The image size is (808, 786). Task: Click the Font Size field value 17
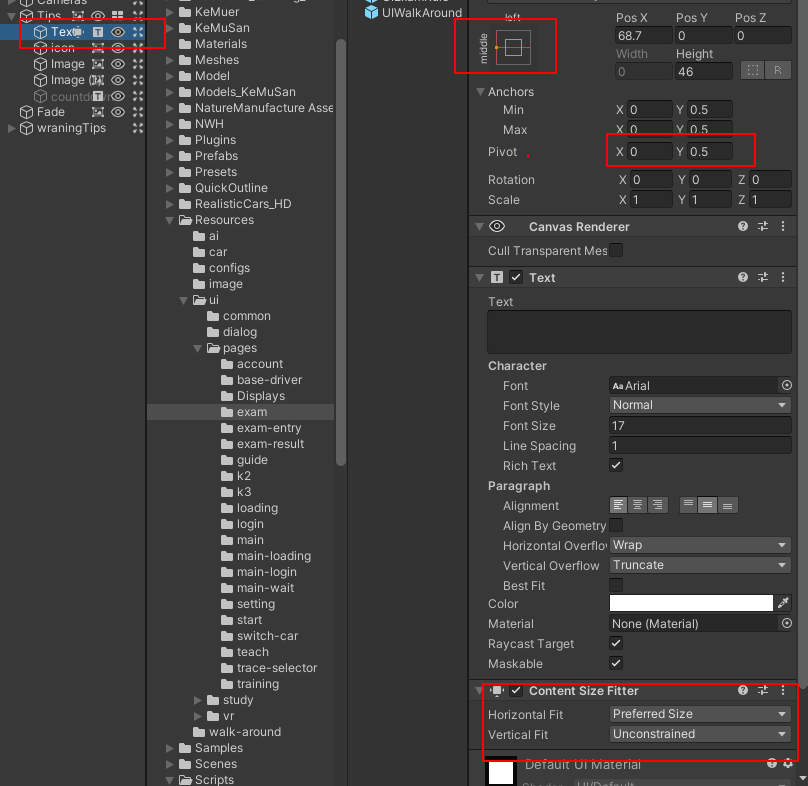click(x=700, y=425)
